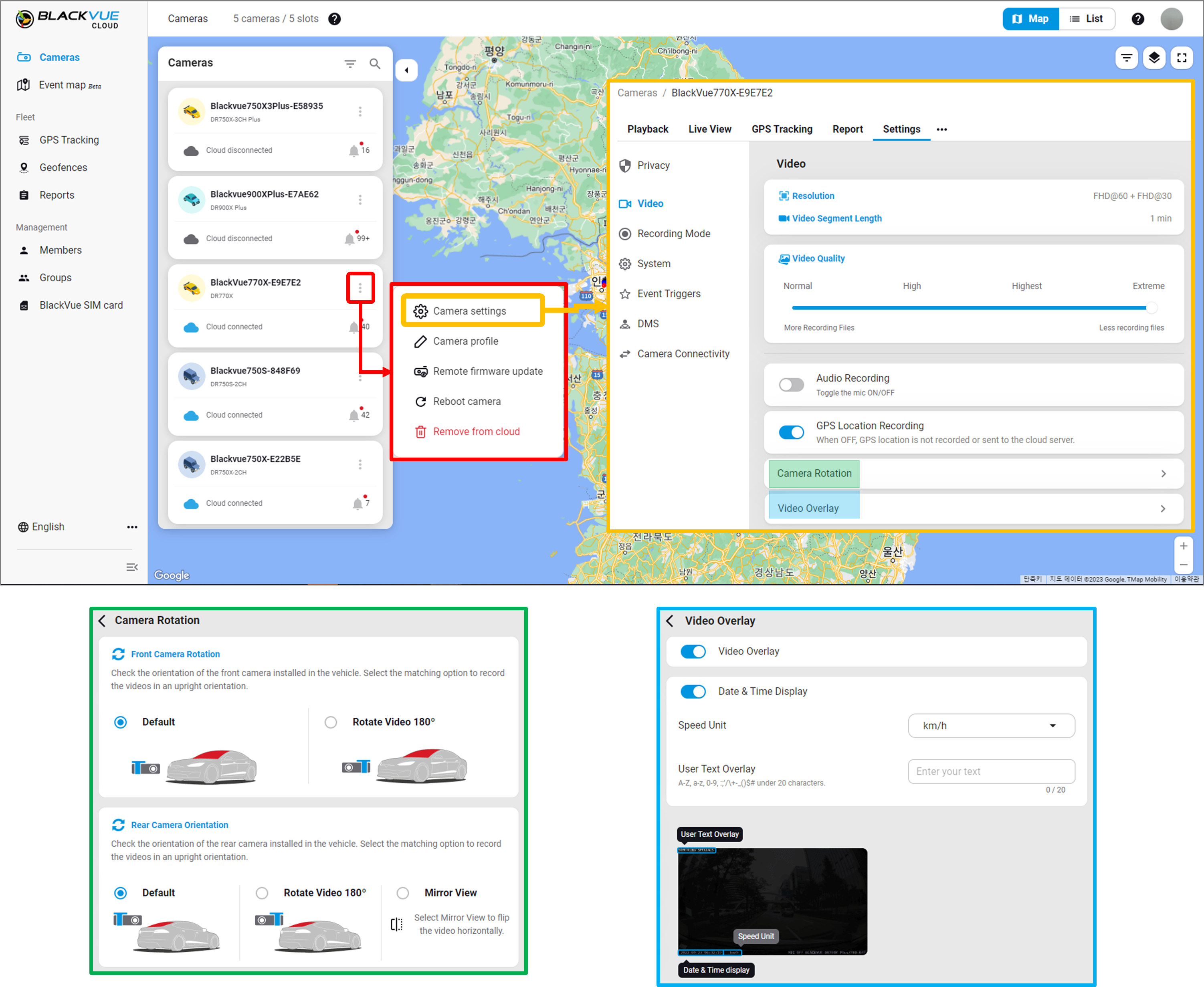This screenshot has width=1204, height=987.
Task: Open the more tabs ellipsis after Settings
Action: pyautogui.click(x=942, y=129)
